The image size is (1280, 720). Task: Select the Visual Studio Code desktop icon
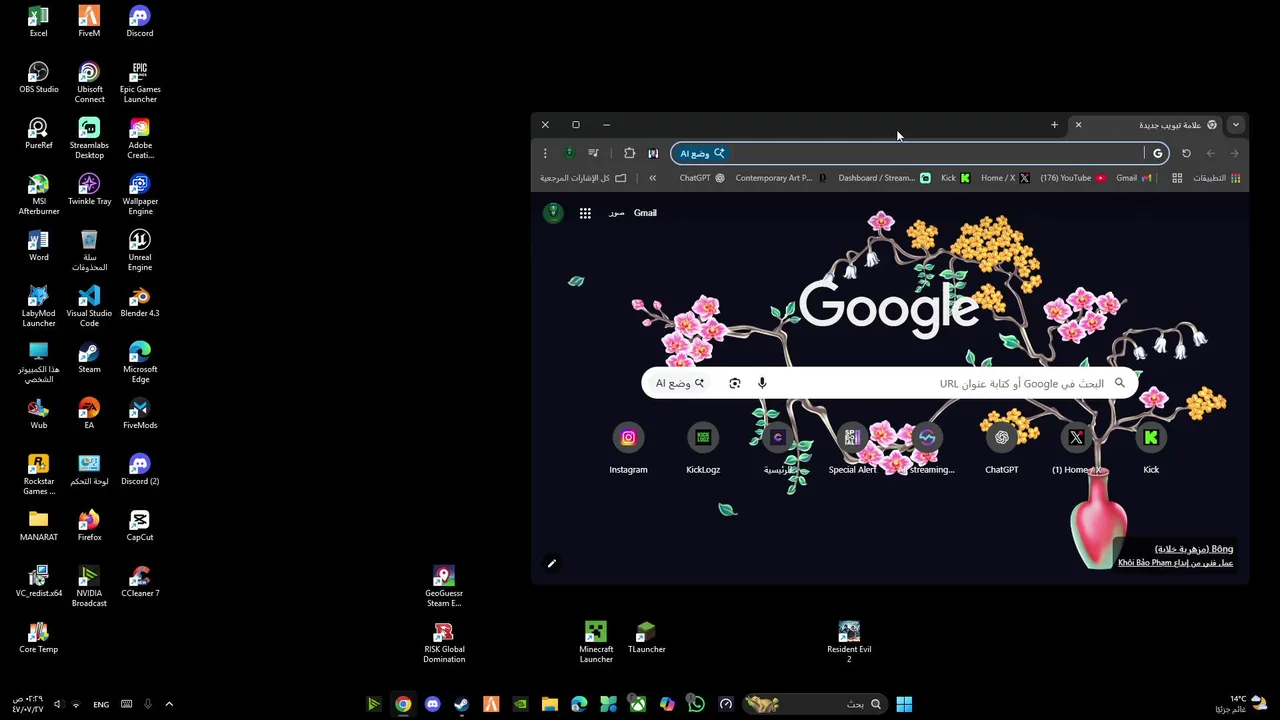pos(89,306)
